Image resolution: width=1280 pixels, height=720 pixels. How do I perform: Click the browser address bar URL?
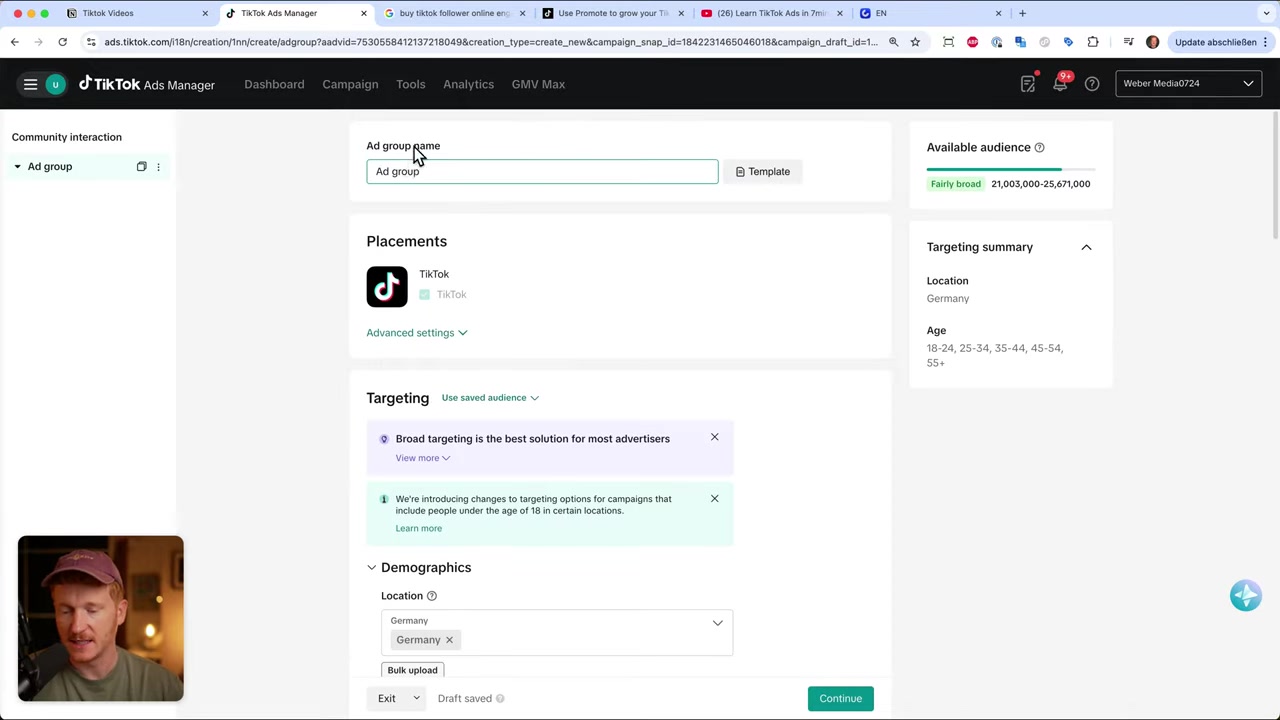[x=490, y=42]
